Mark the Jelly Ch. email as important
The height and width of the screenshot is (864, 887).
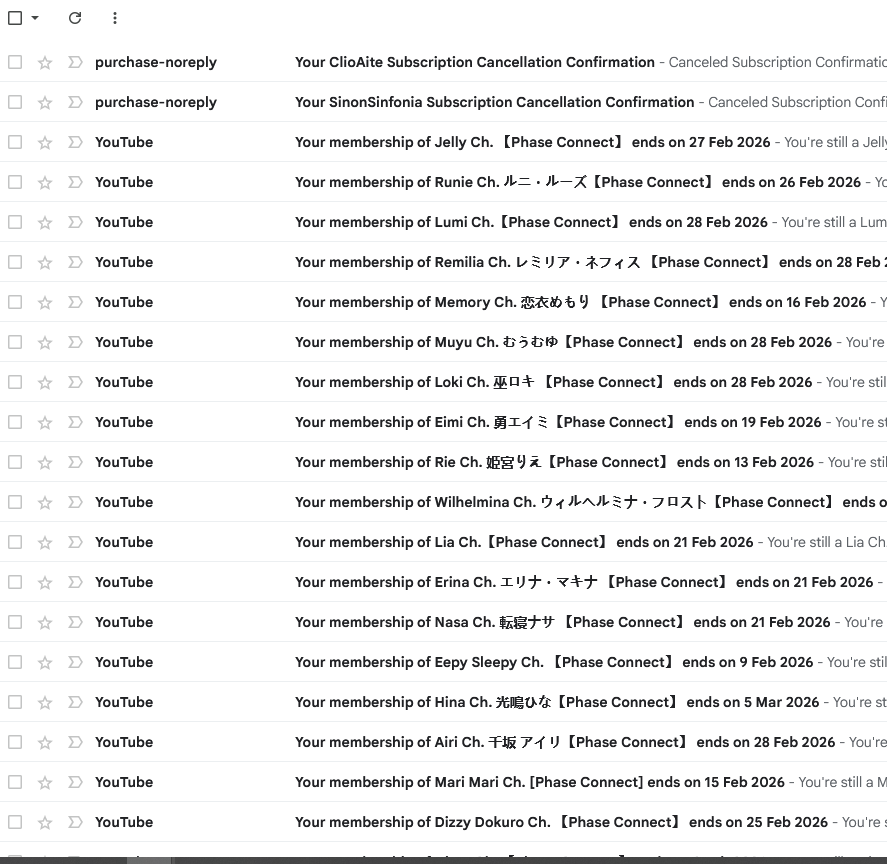pyautogui.click(x=75, y=142)
